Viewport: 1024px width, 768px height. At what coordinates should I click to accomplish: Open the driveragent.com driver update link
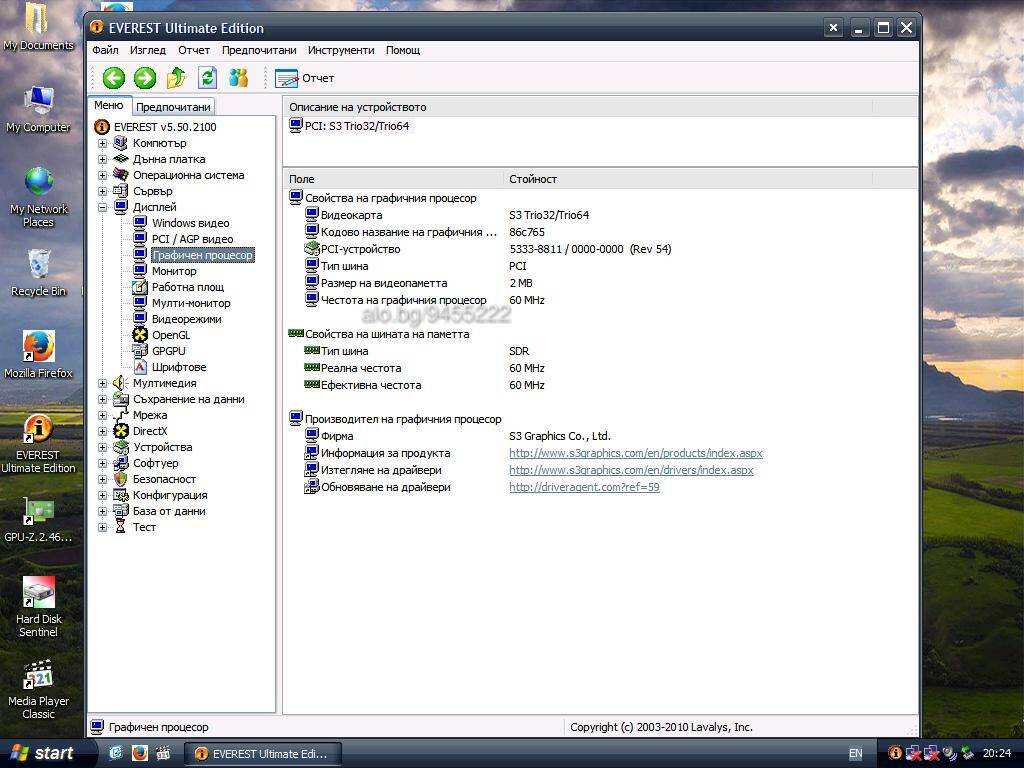584,487
